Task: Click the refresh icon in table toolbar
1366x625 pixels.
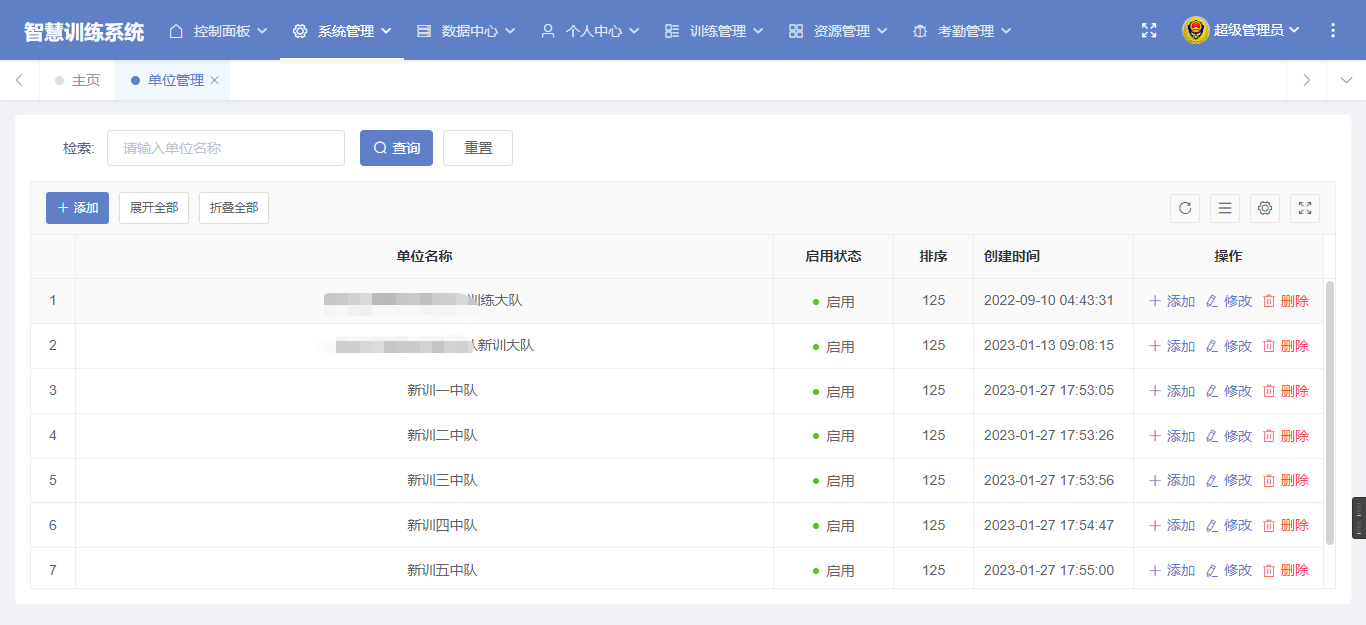Action: coord(1185,208)
